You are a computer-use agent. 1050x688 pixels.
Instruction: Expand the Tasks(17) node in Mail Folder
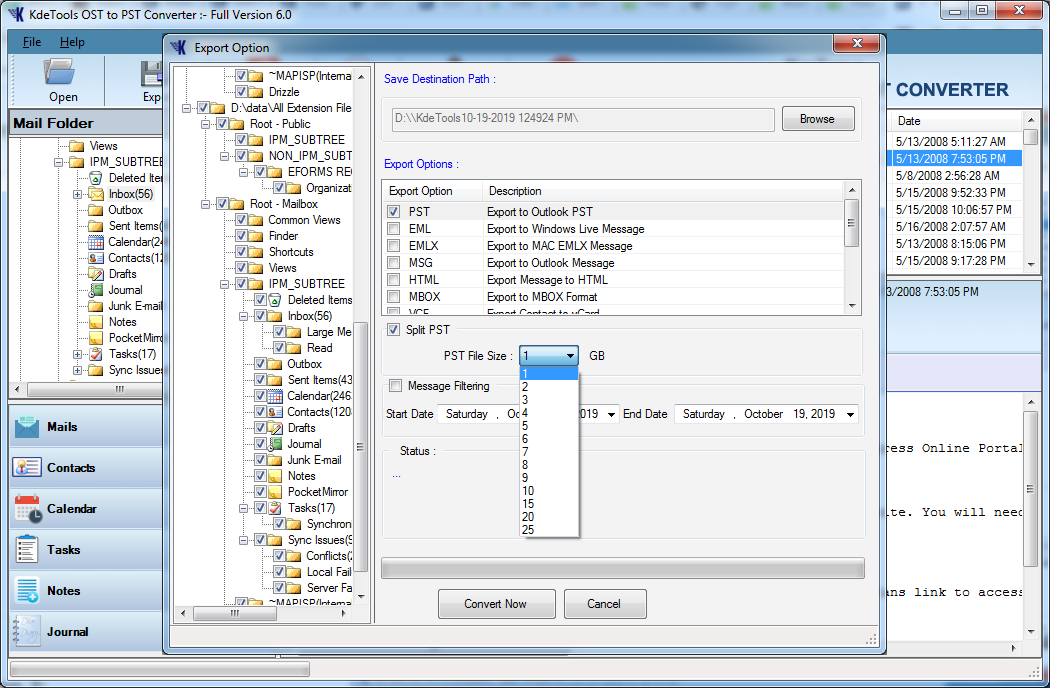[78, 354]
